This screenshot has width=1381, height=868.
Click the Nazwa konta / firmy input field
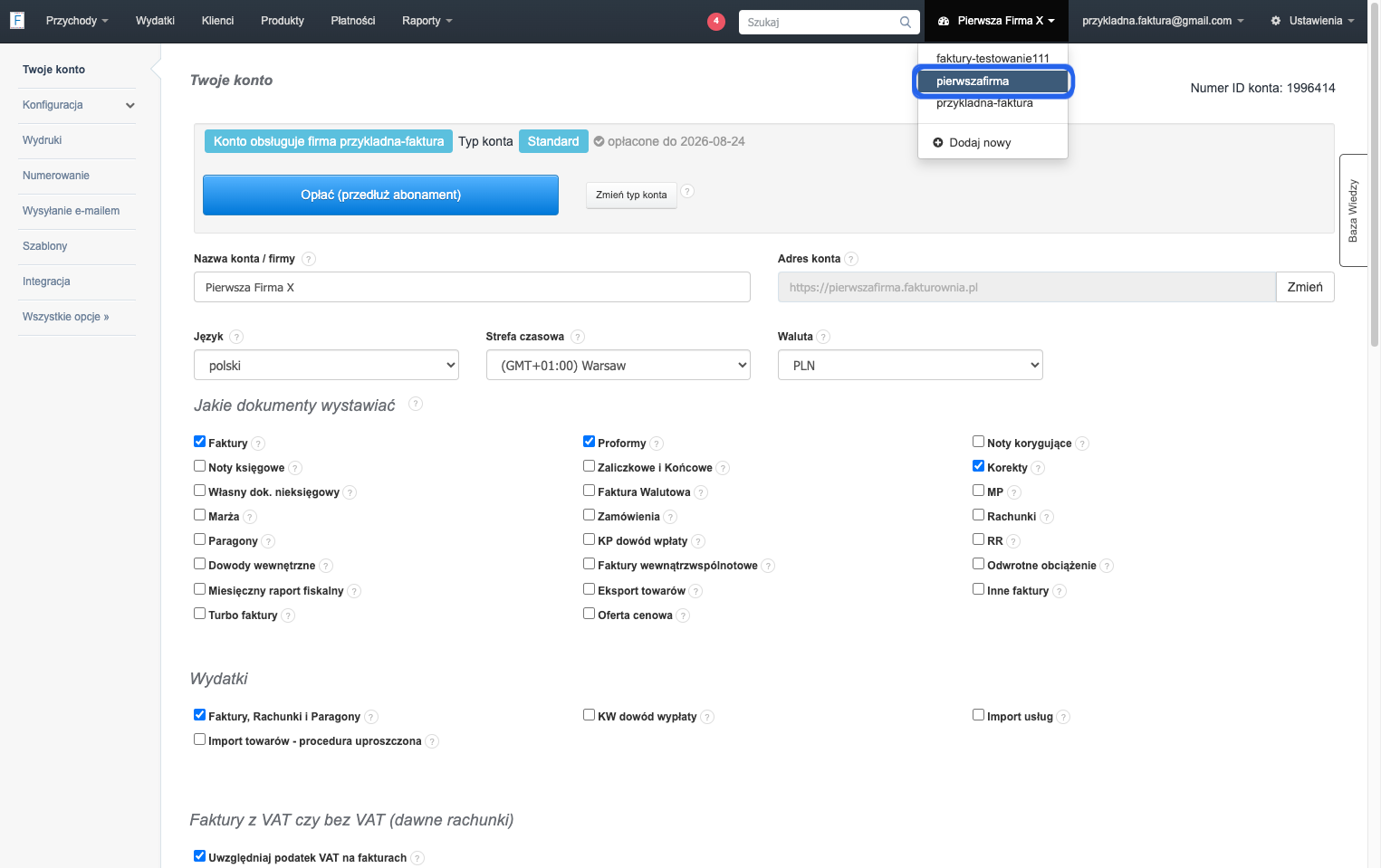tap(472, 287)
